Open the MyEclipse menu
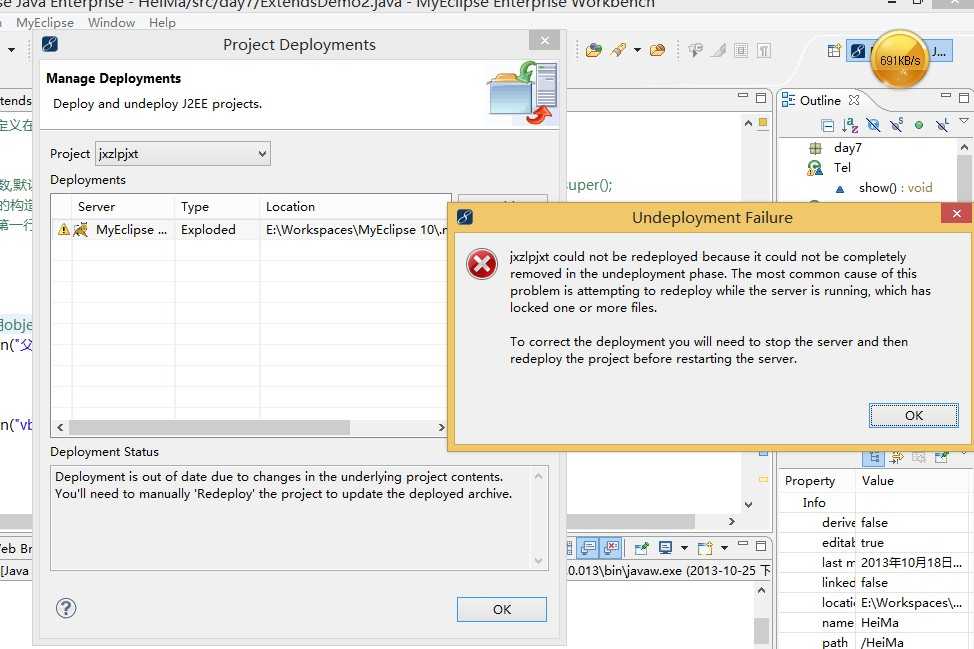The image size is (974, 649). point(45,22)
